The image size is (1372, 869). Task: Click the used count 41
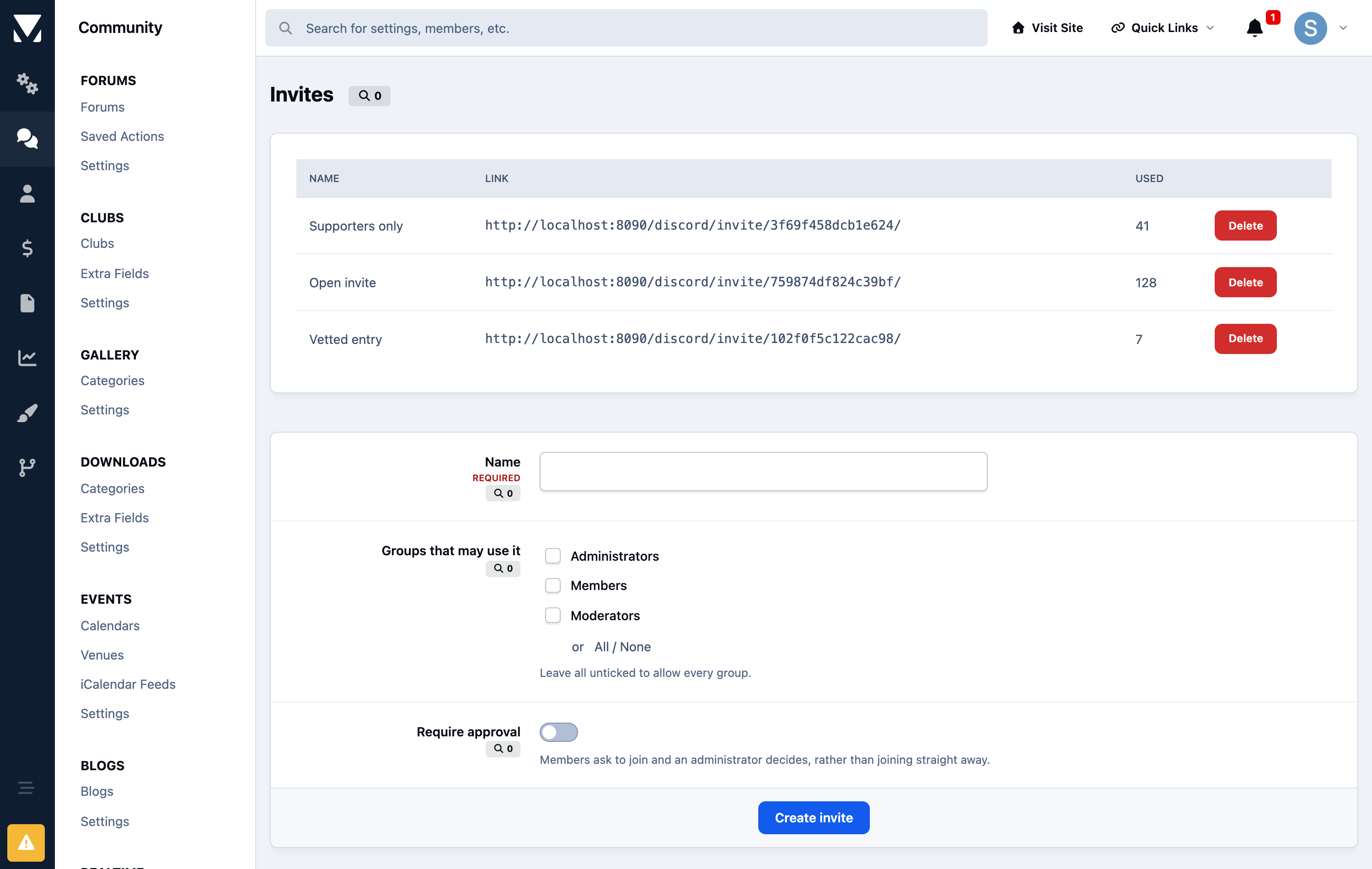pyautogui.click(x=1142, y=226)
